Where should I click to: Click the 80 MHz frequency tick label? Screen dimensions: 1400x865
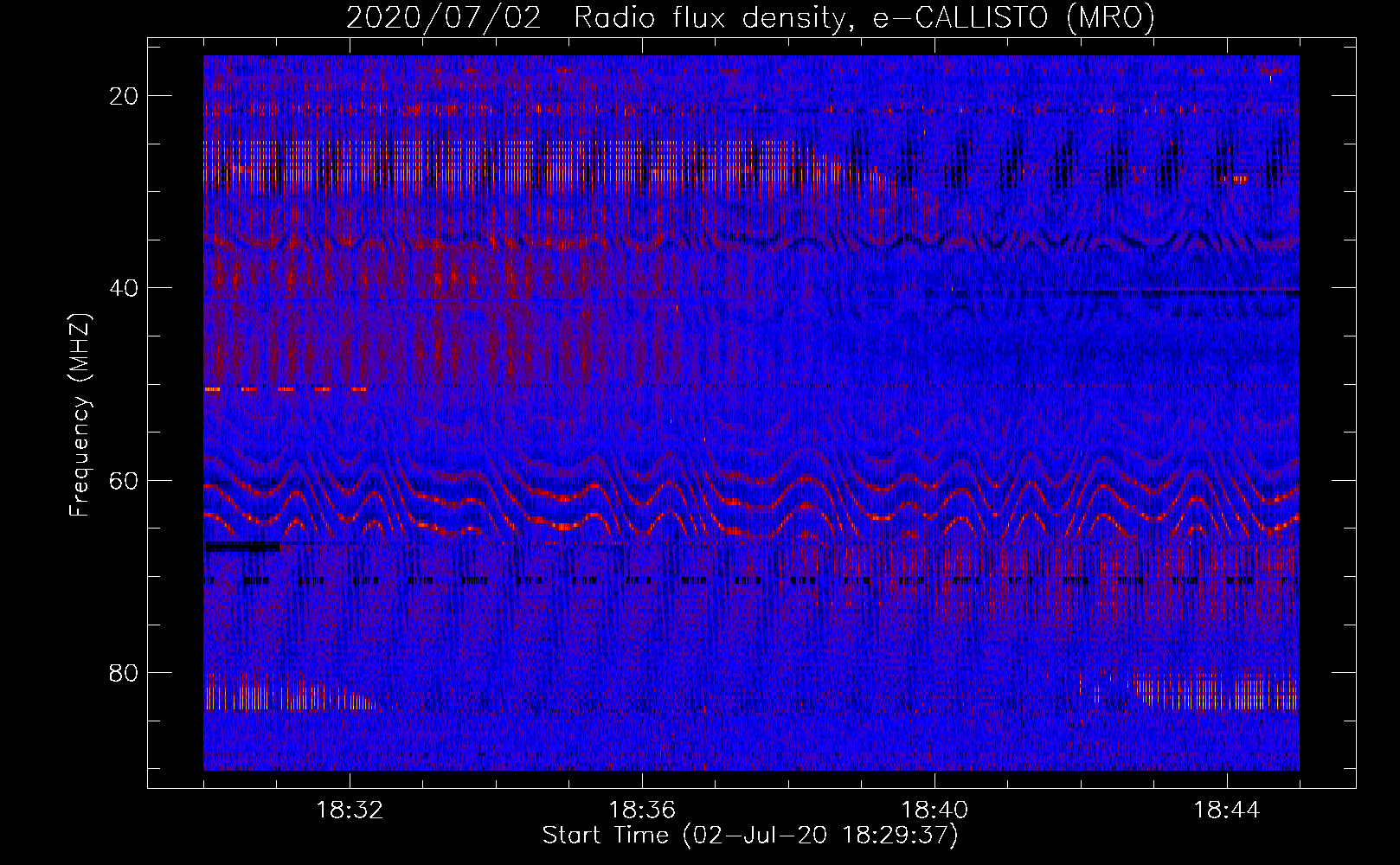click(x=124, y=673)
